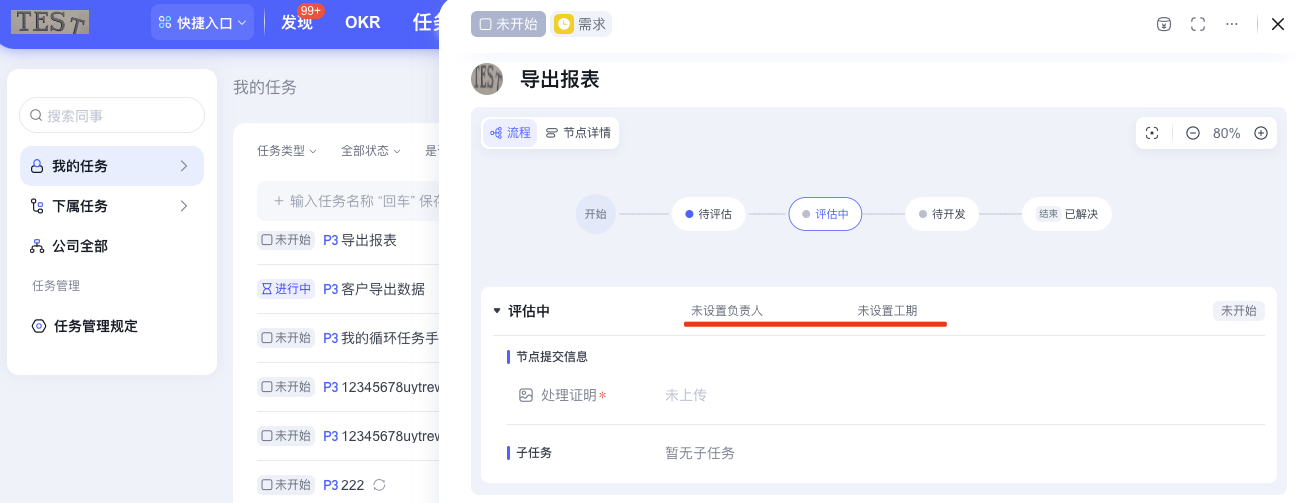Select the 待开发 flow node

(942, 214)
